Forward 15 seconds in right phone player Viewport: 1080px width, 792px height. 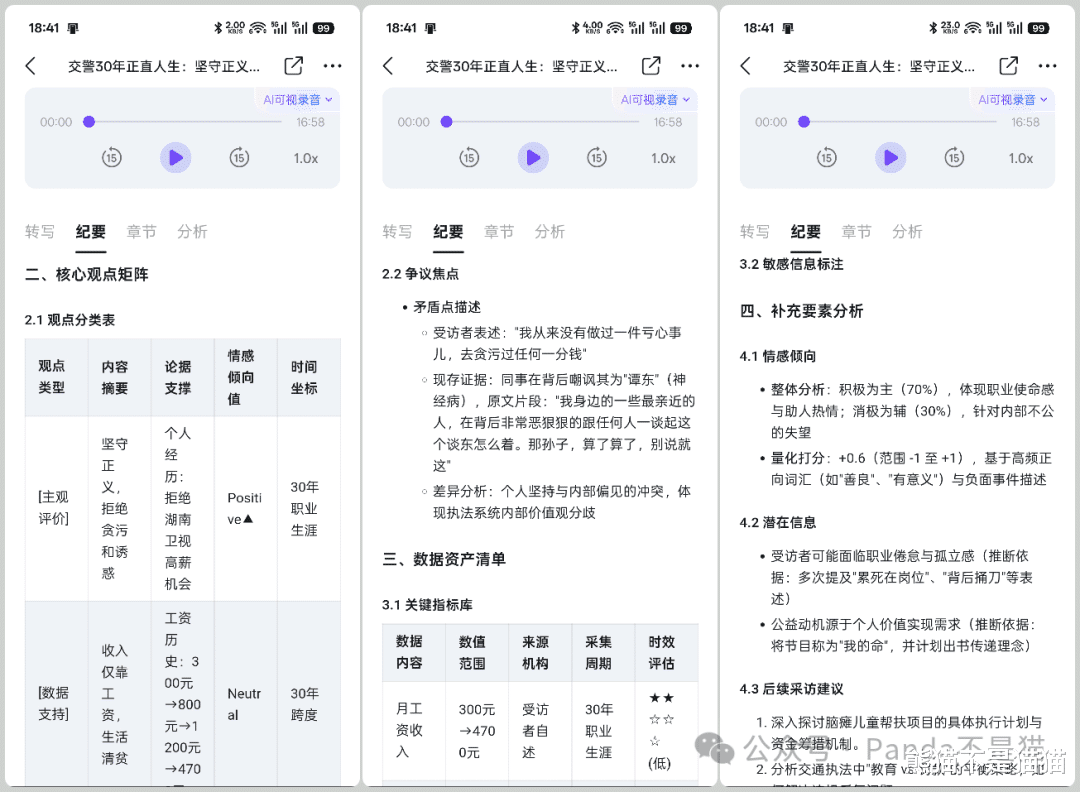point(954,158)
